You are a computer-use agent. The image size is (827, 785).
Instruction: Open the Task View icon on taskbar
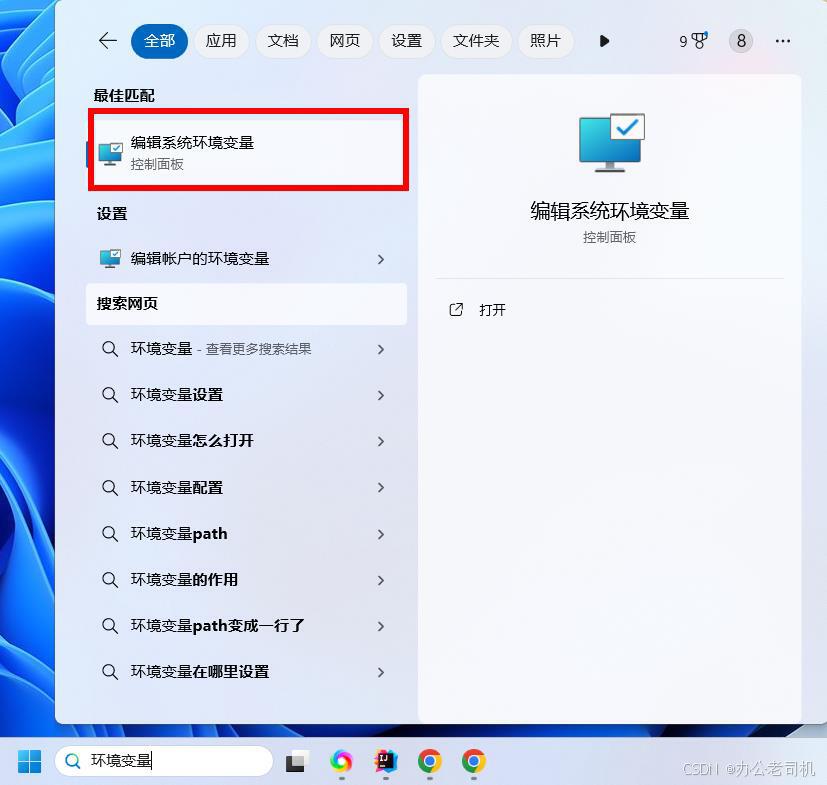pyautogui.click(x=294, y=761)
